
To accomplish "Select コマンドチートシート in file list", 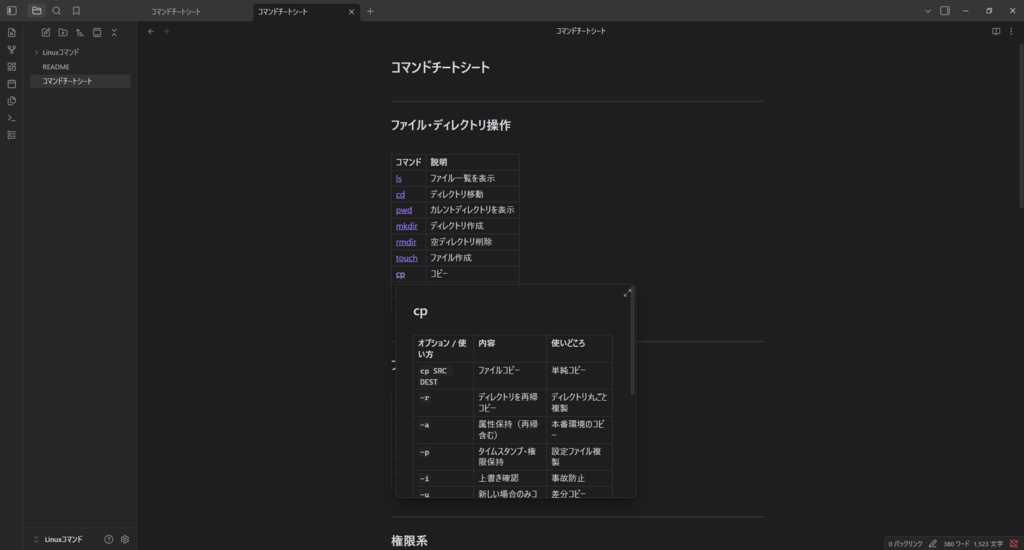I will coord(80,81).
